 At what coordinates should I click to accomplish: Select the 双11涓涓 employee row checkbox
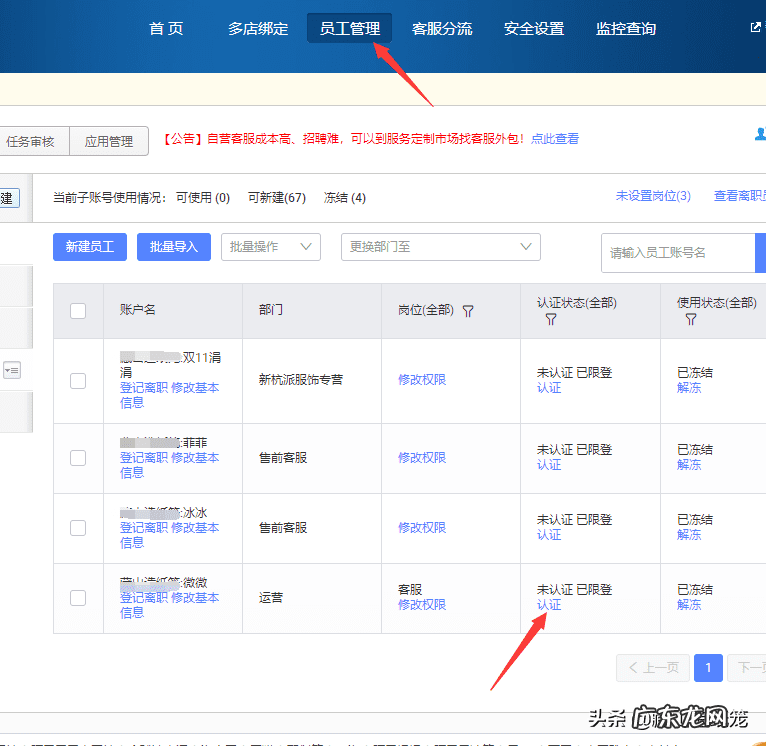click(78, 380)
